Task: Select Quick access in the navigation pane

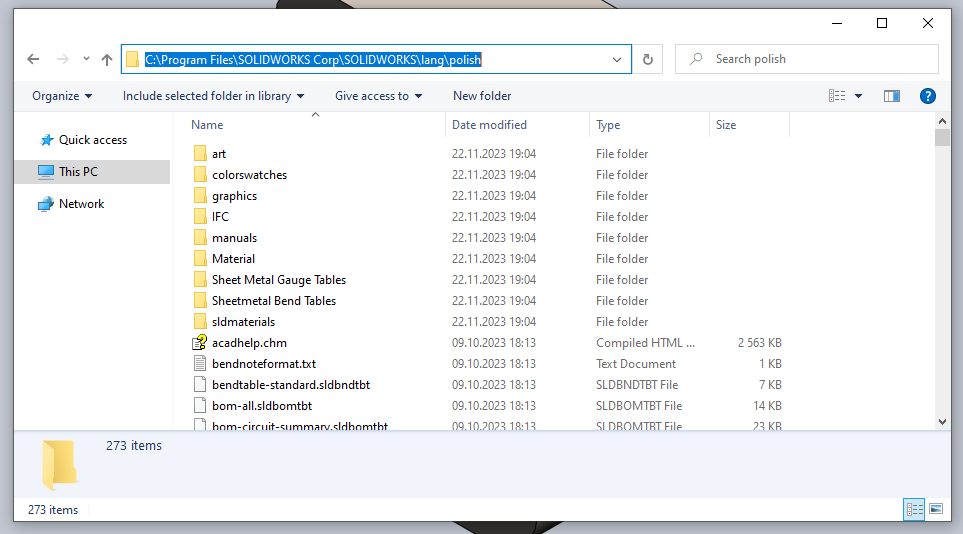Action: 92,140
